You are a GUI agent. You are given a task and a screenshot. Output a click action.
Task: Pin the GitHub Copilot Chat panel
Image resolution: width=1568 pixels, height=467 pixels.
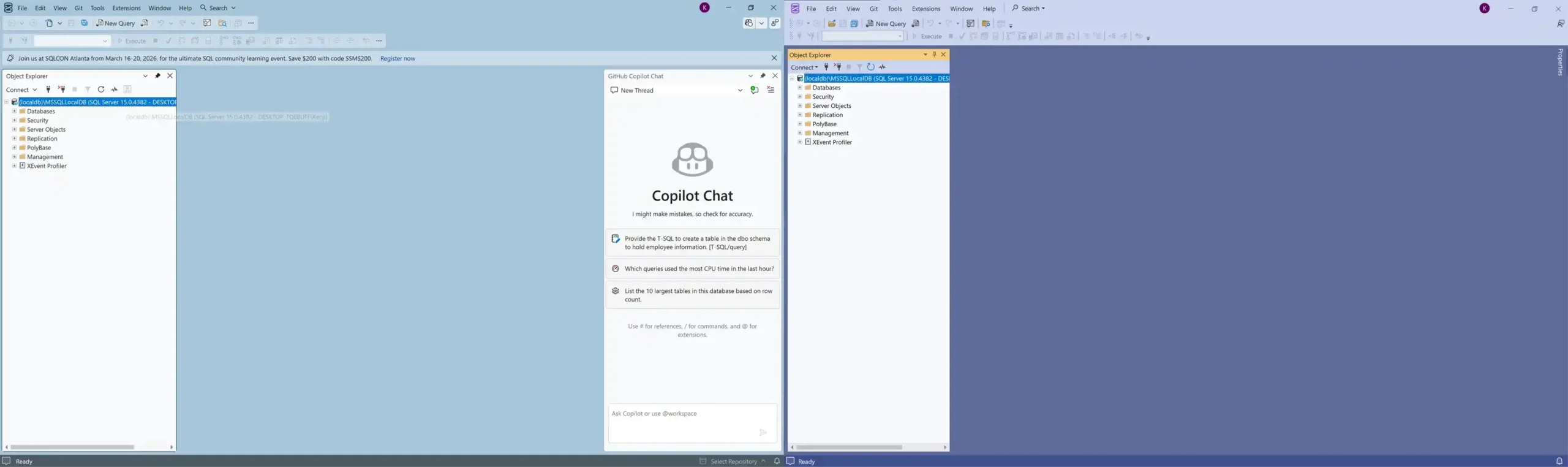coord(763,76)
